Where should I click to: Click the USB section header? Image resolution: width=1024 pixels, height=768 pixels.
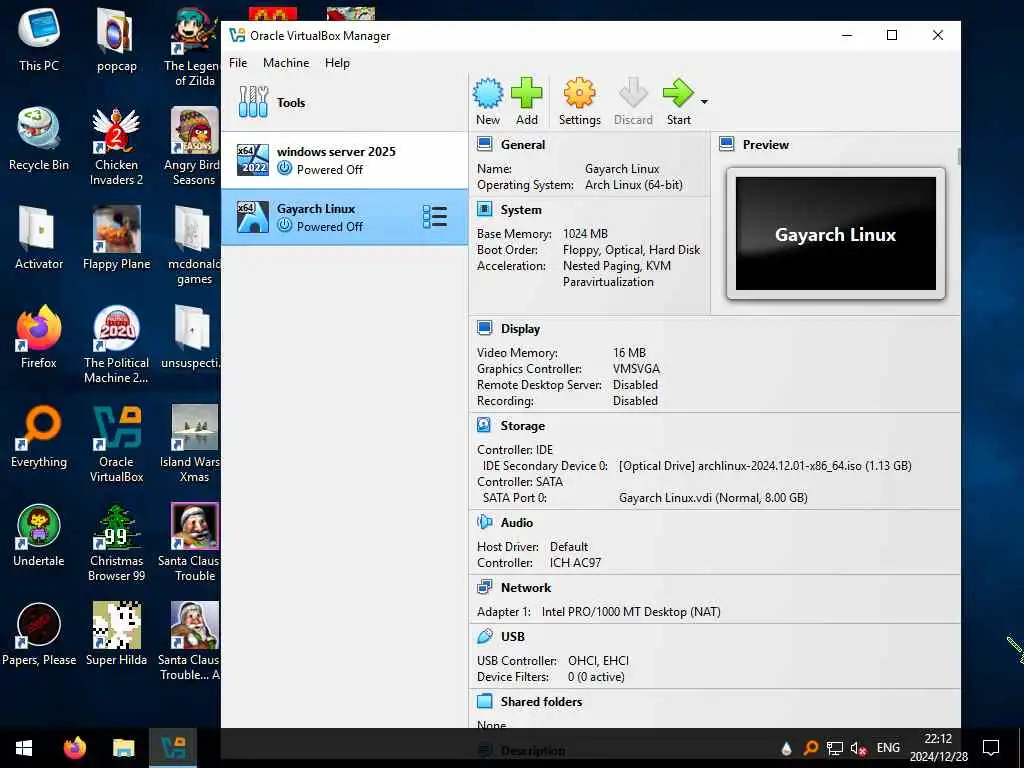point(512,636)
